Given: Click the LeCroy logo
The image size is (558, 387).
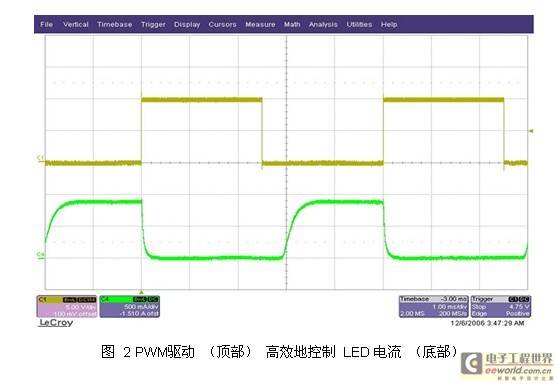Looking at the screenshot, I should tap(56, 323).
